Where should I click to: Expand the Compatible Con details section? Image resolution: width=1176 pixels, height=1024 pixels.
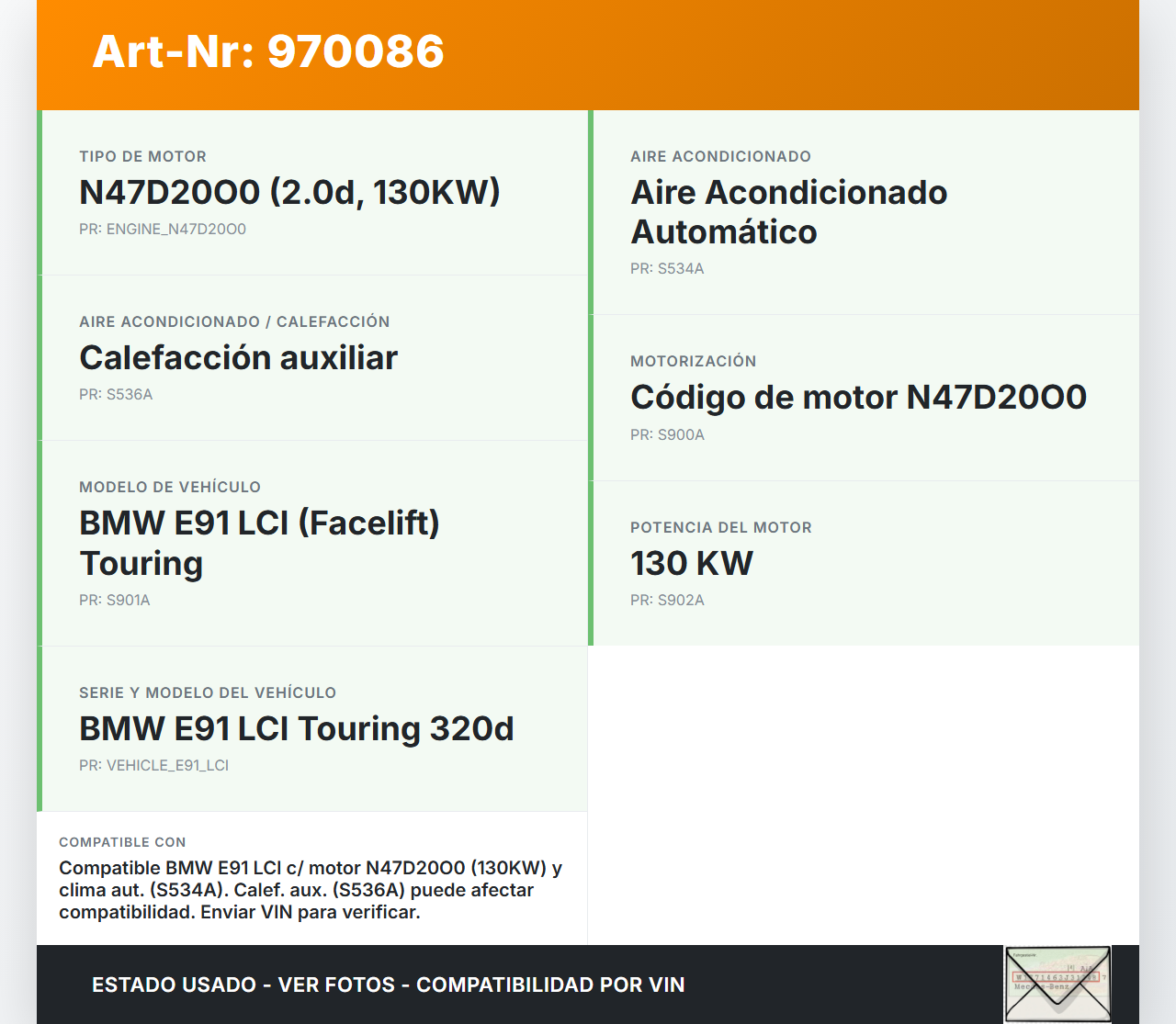(x=312, y=878)
